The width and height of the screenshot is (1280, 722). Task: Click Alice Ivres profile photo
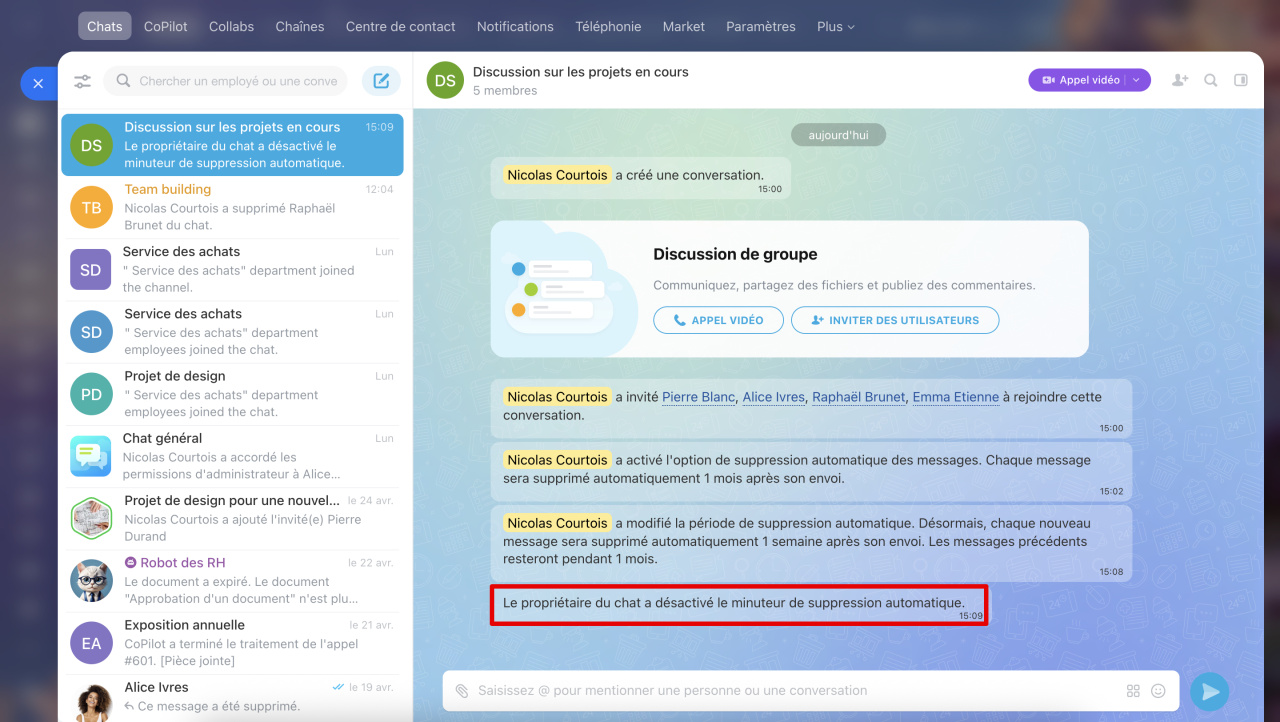[x=91, y=702]
